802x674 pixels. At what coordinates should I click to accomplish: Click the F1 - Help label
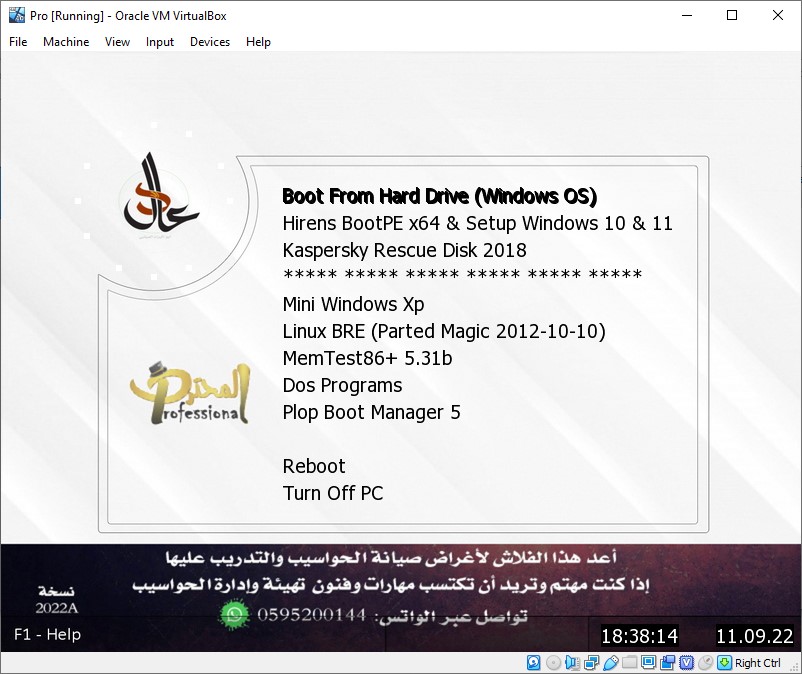coord(48,634)
